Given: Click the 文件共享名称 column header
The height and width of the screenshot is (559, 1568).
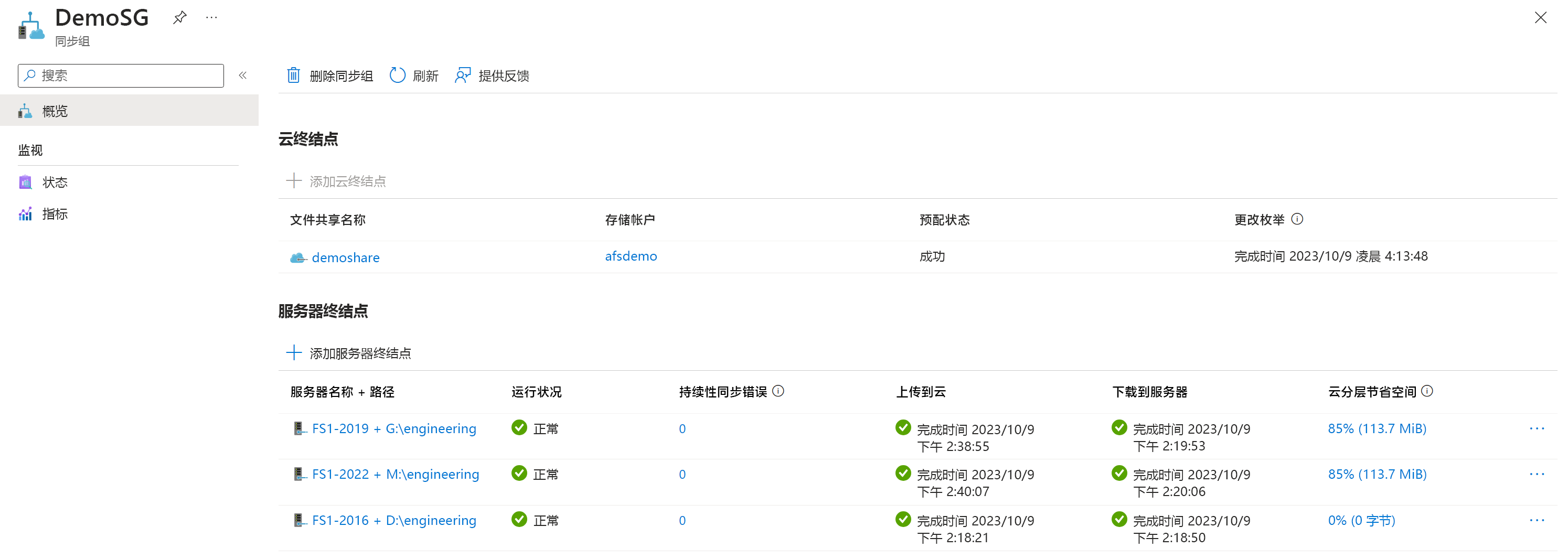Looking at the screenshot, I should (327, 220).
